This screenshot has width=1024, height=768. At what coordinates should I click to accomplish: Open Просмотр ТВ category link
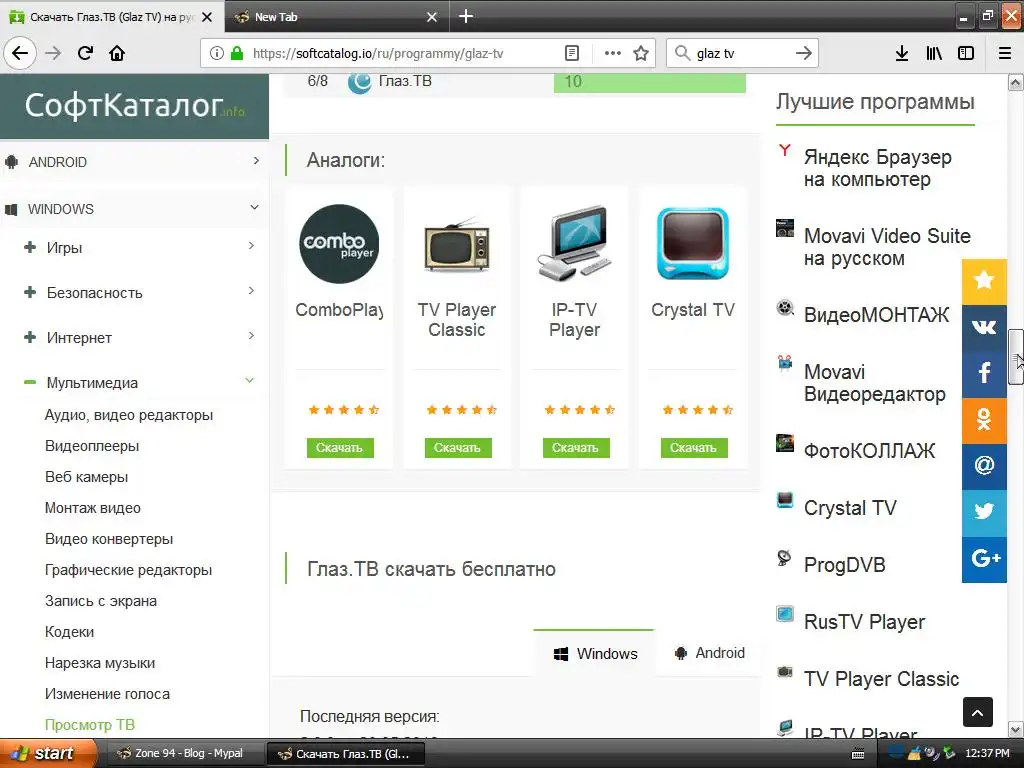[89, 725]
